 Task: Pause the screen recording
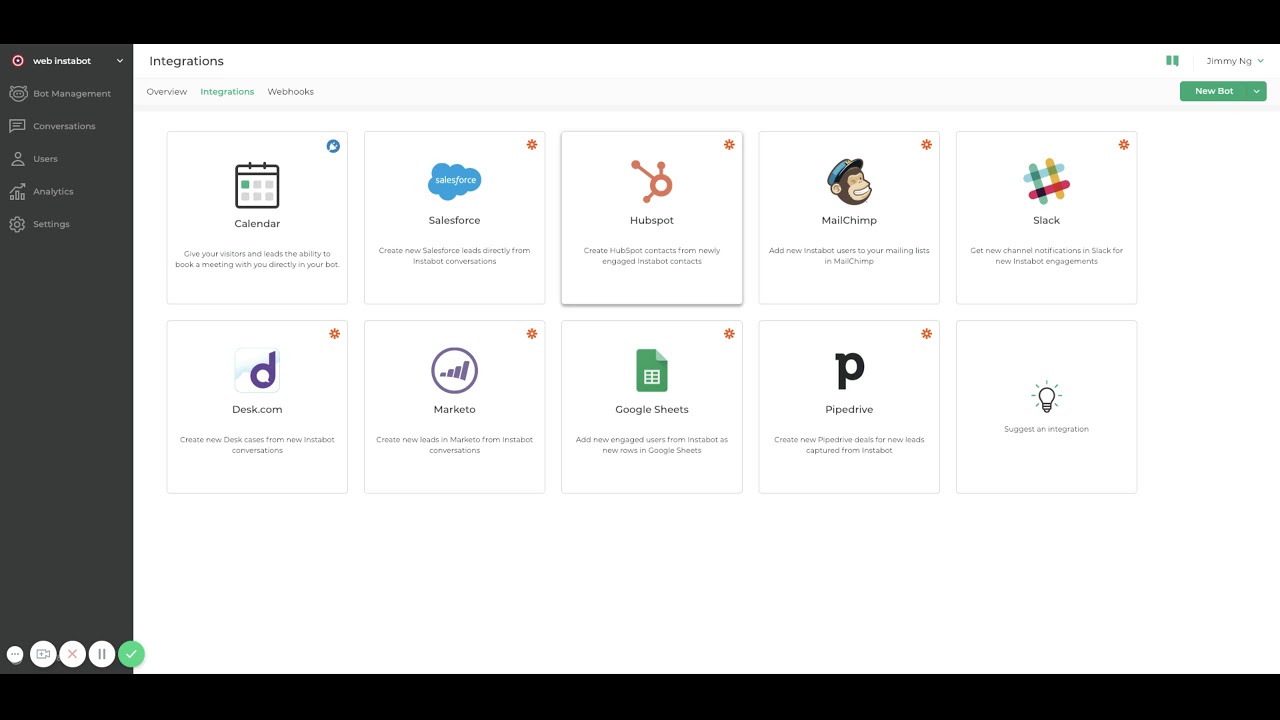coord(101,655)
